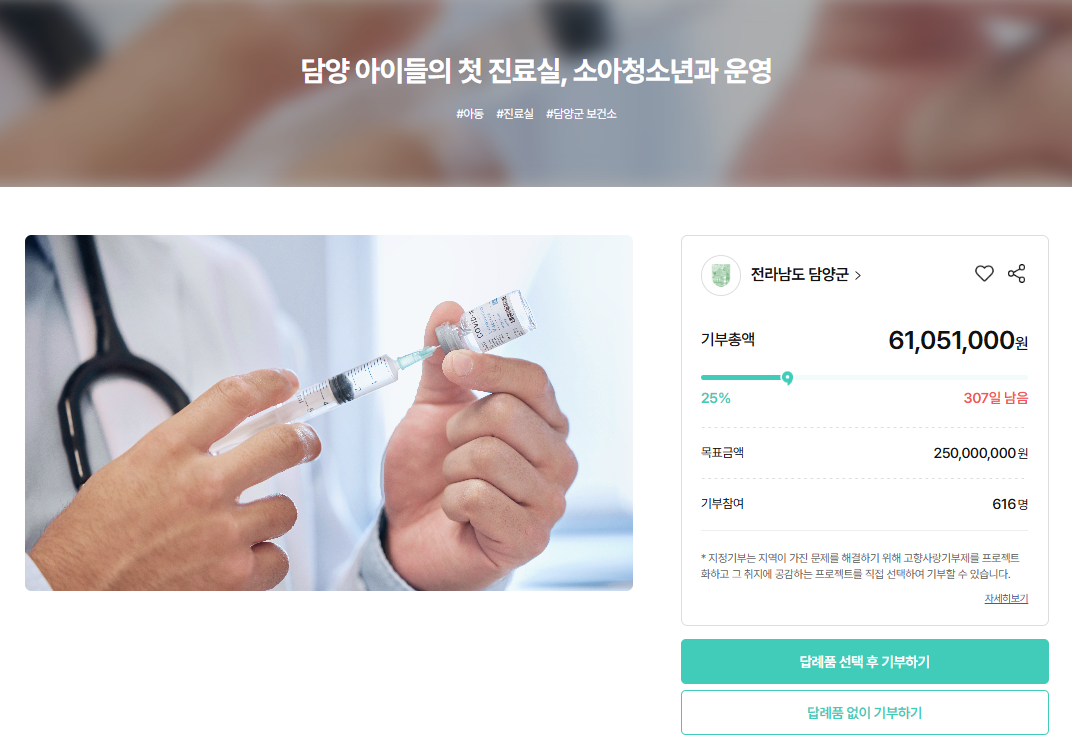
Task: Select the #담양군 보건소 hashtag
Action: pyautogui.click(x=581, y=113)
